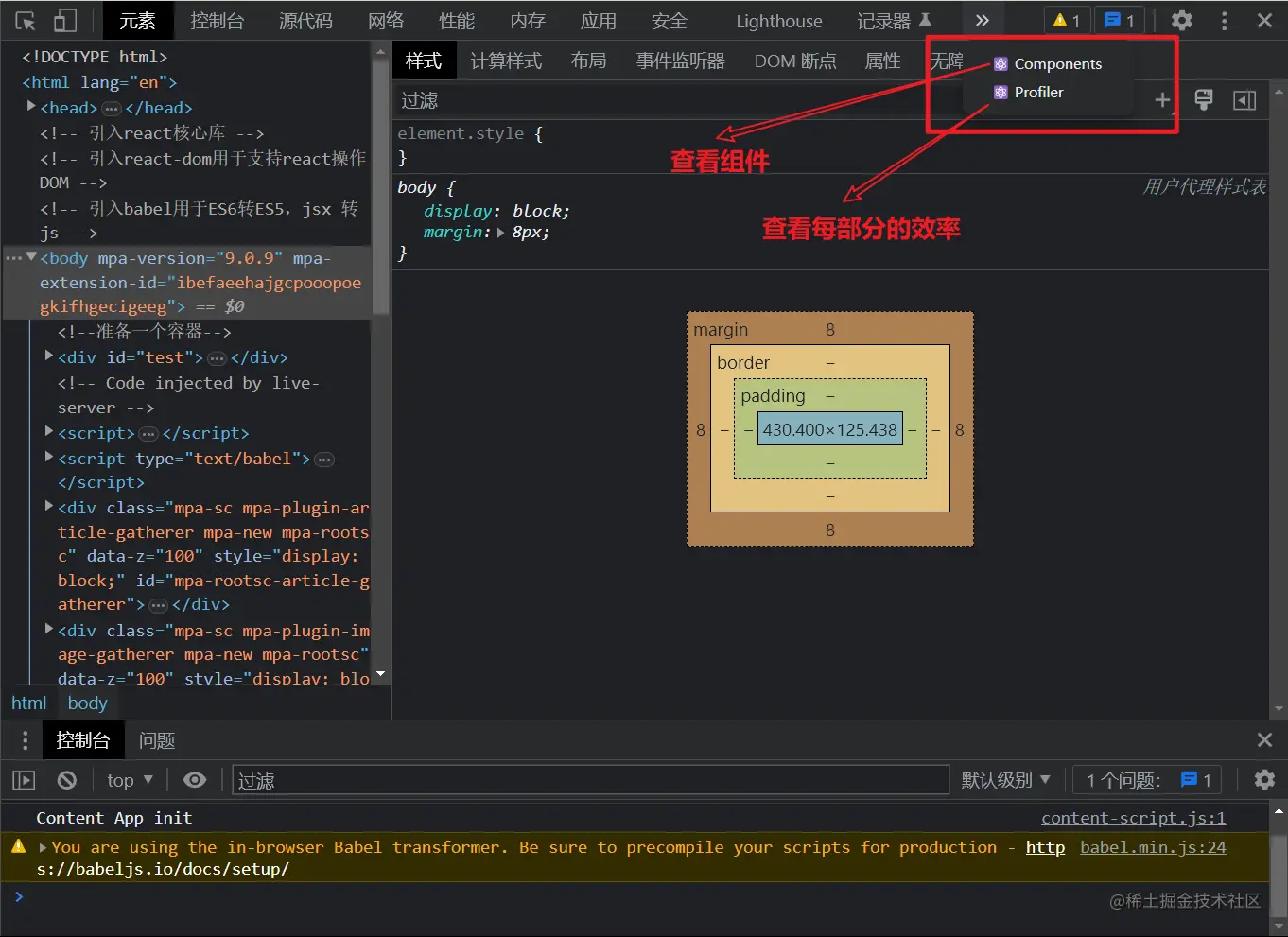The height and width of the screenshot is (937, 1288).
Task: Click the rendering paintbrush icon in styles toolbar
Action: click(1204, 100)
